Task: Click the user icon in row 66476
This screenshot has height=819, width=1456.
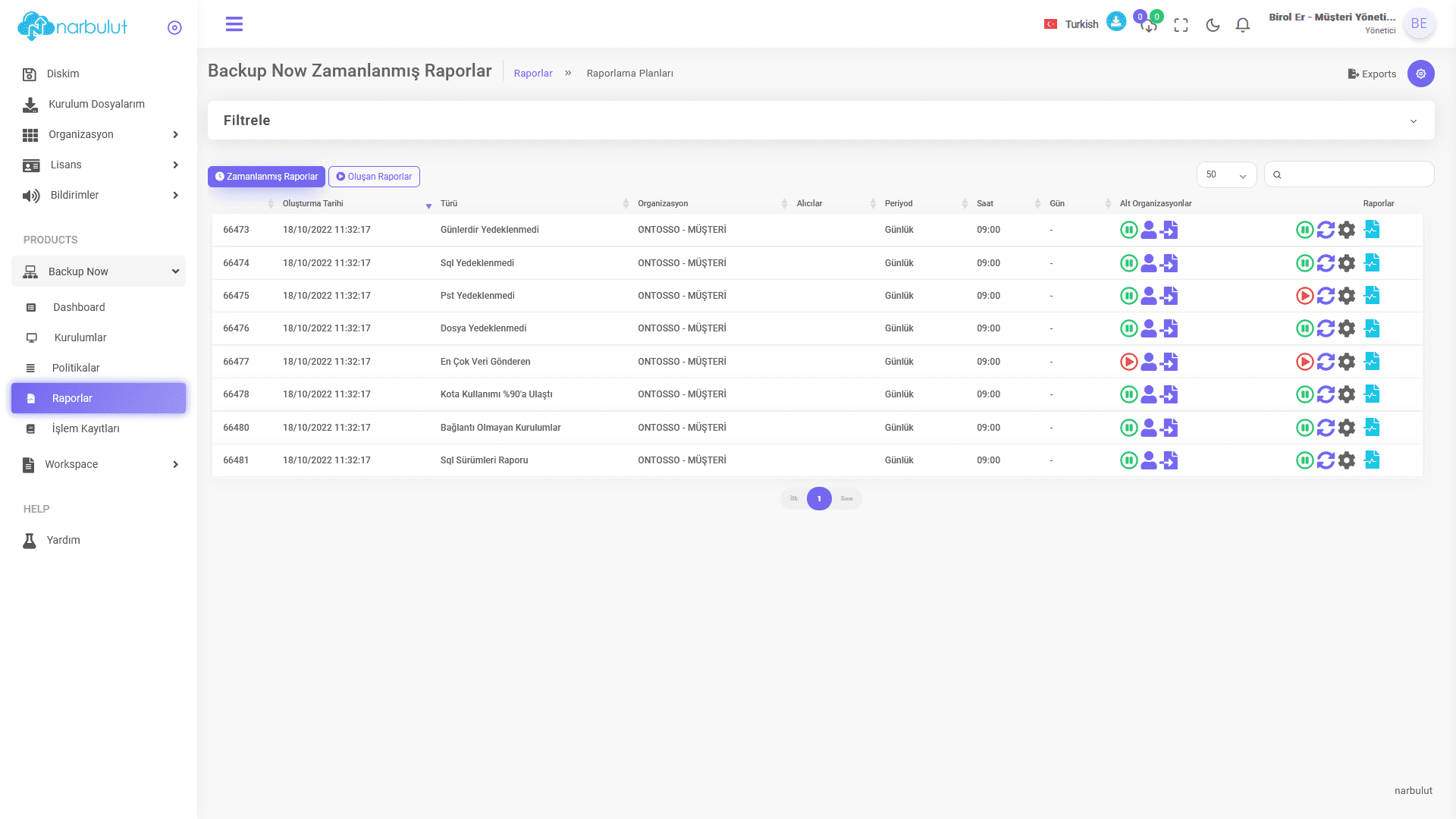Action: 1149,328
